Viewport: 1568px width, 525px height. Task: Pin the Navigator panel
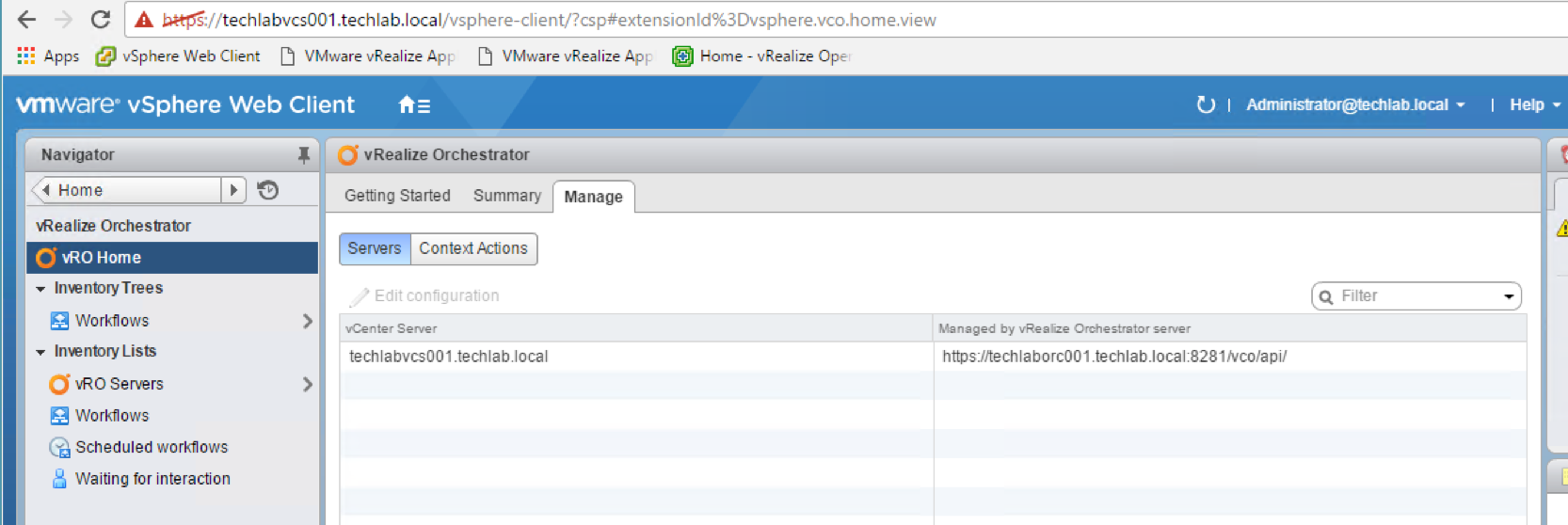pyautogui.click(x=303, y=154)
